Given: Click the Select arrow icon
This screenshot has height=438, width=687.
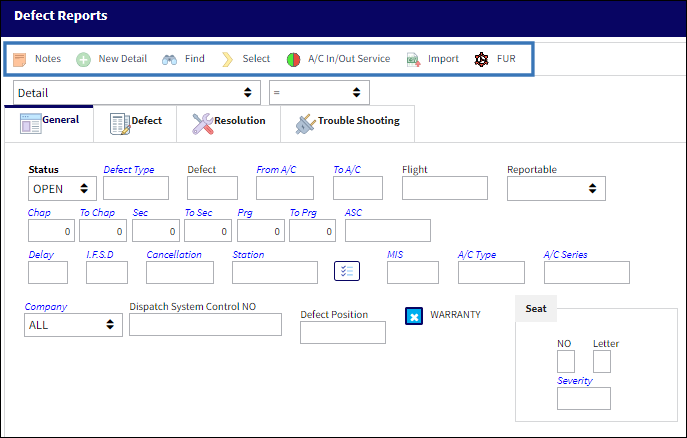Looking at the screenshot, I should pos(227,59).
